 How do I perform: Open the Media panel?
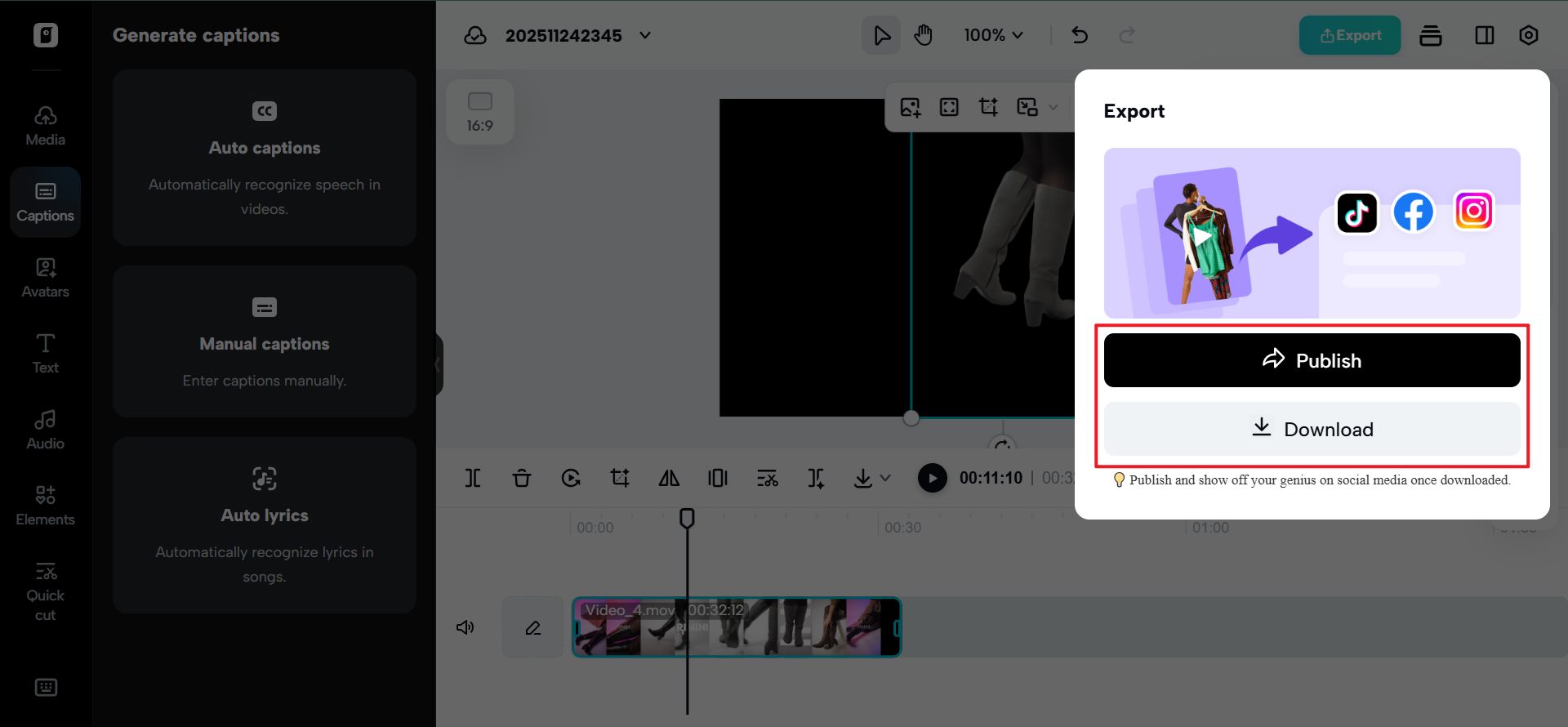[46, 127]
